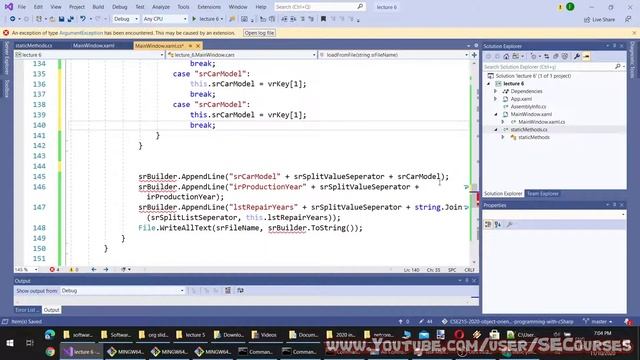Click the Properties wrench icon in Solution Explorer
Image resolution: width=640 pixels, height=360 pixels.
point(577,56)
